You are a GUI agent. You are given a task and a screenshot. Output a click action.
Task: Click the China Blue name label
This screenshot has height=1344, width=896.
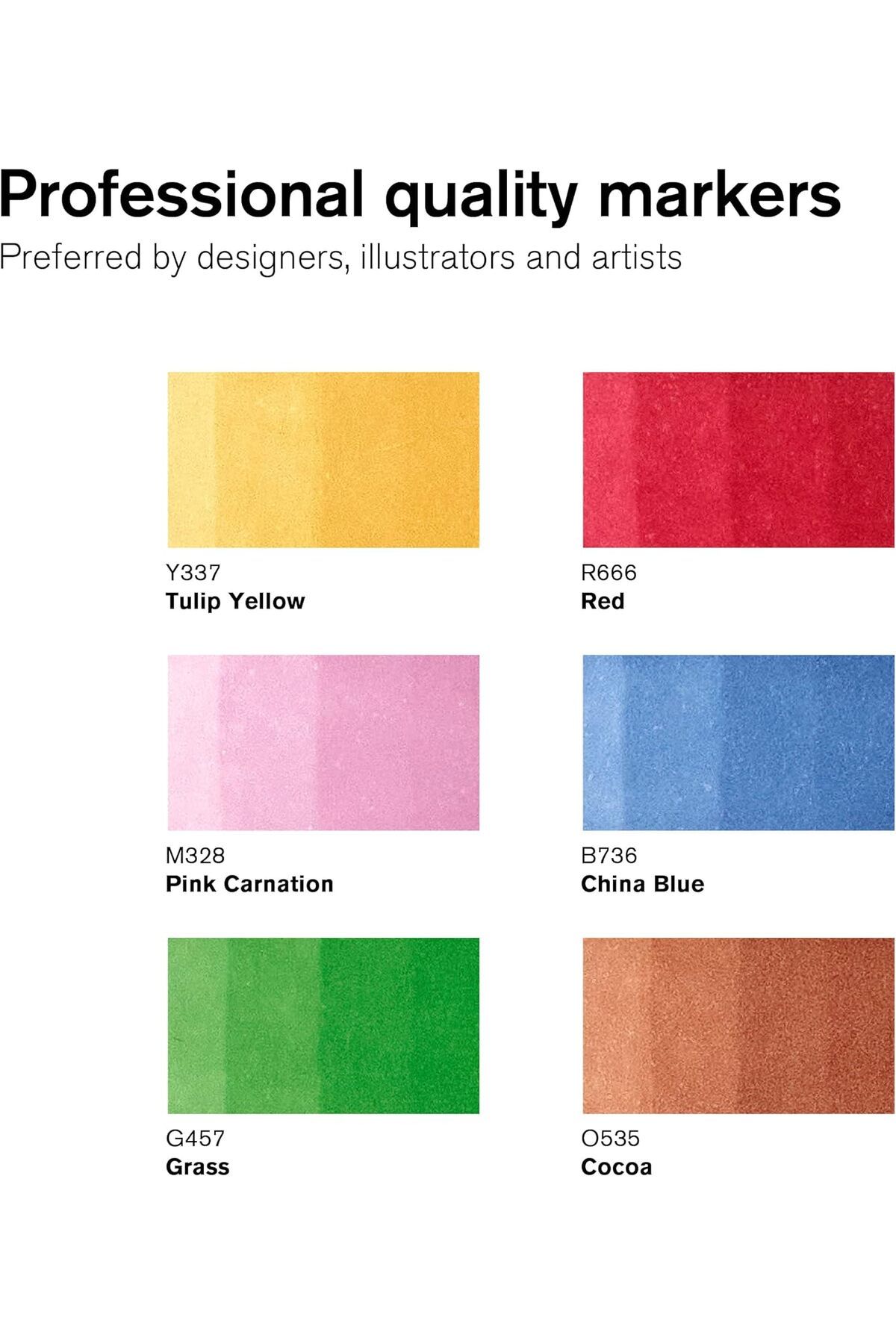tap(643, 884)
